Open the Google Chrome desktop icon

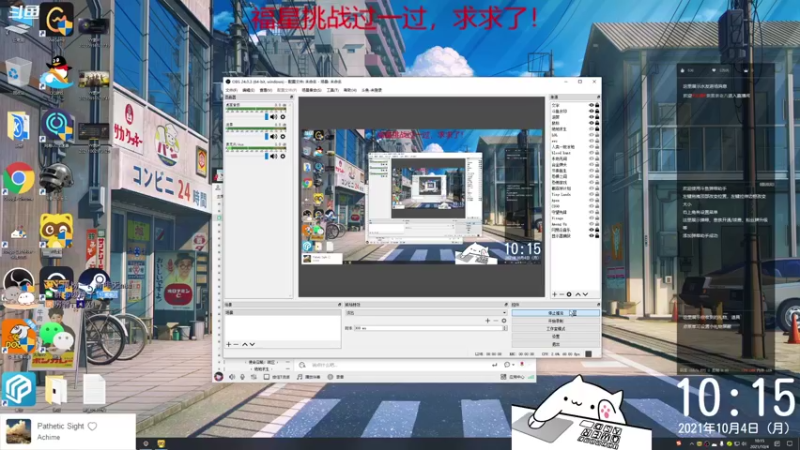click(18, 179)
